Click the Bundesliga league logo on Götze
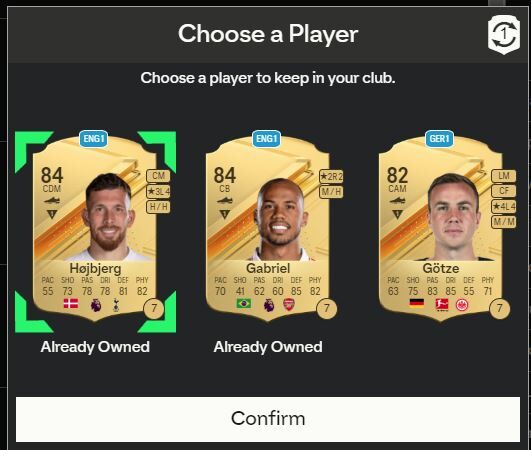The width and height of the screenshot is (531, 450). click(442, 304)
